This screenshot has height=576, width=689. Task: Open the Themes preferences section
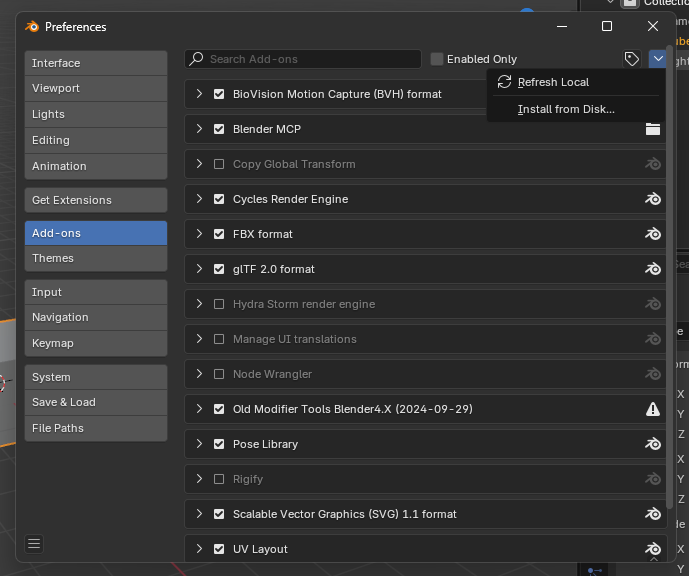coord(96,258)
